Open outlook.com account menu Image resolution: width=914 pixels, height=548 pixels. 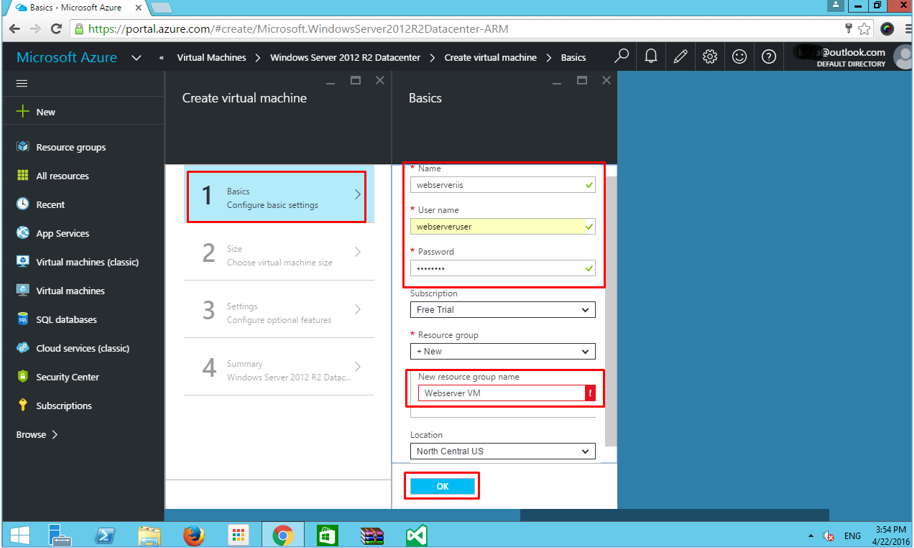click(x=850, y=57)
